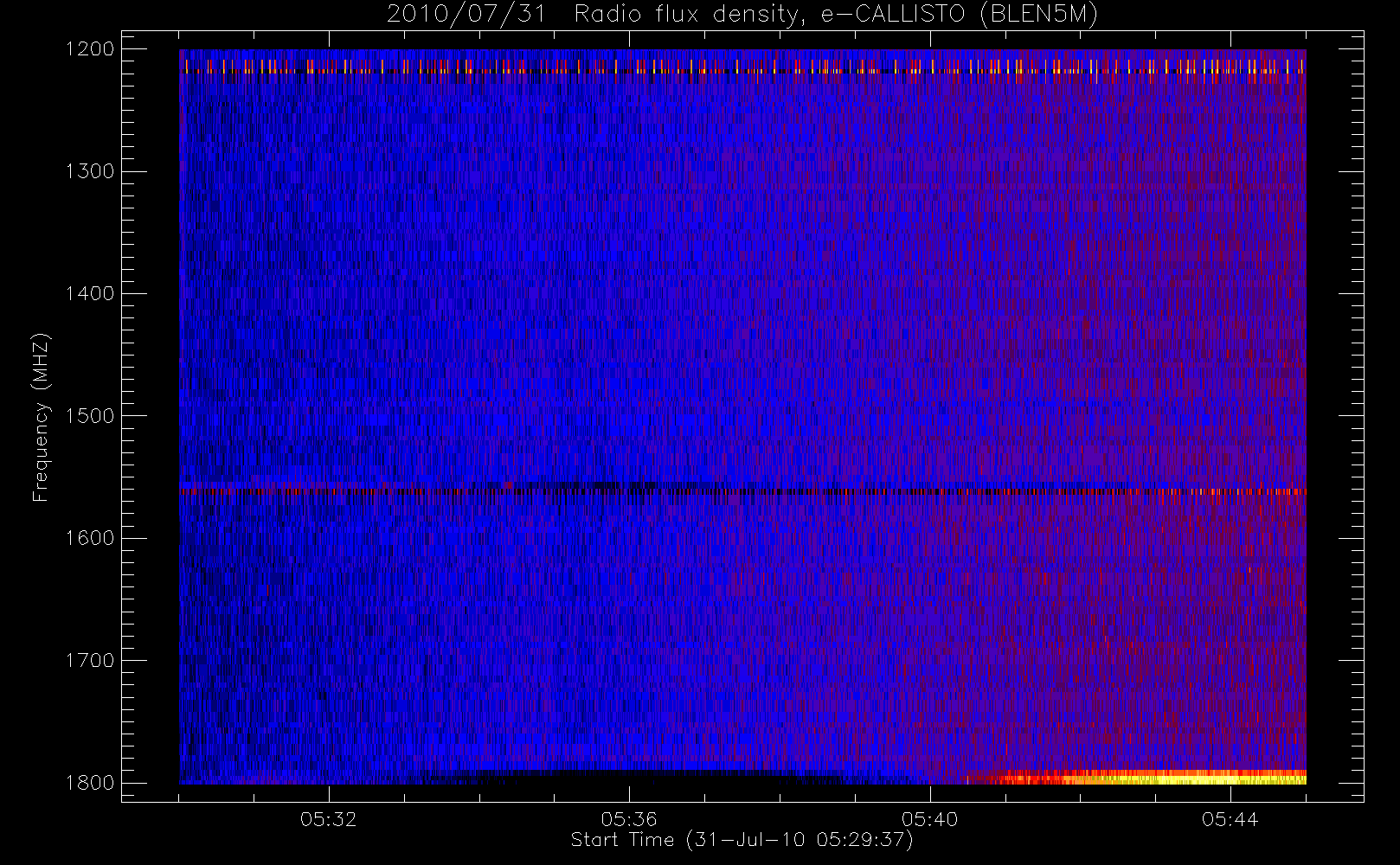1400x865 pixels.
Task: Click the 'Frequency (MHZ)' axis title
Action: point(41,417)
